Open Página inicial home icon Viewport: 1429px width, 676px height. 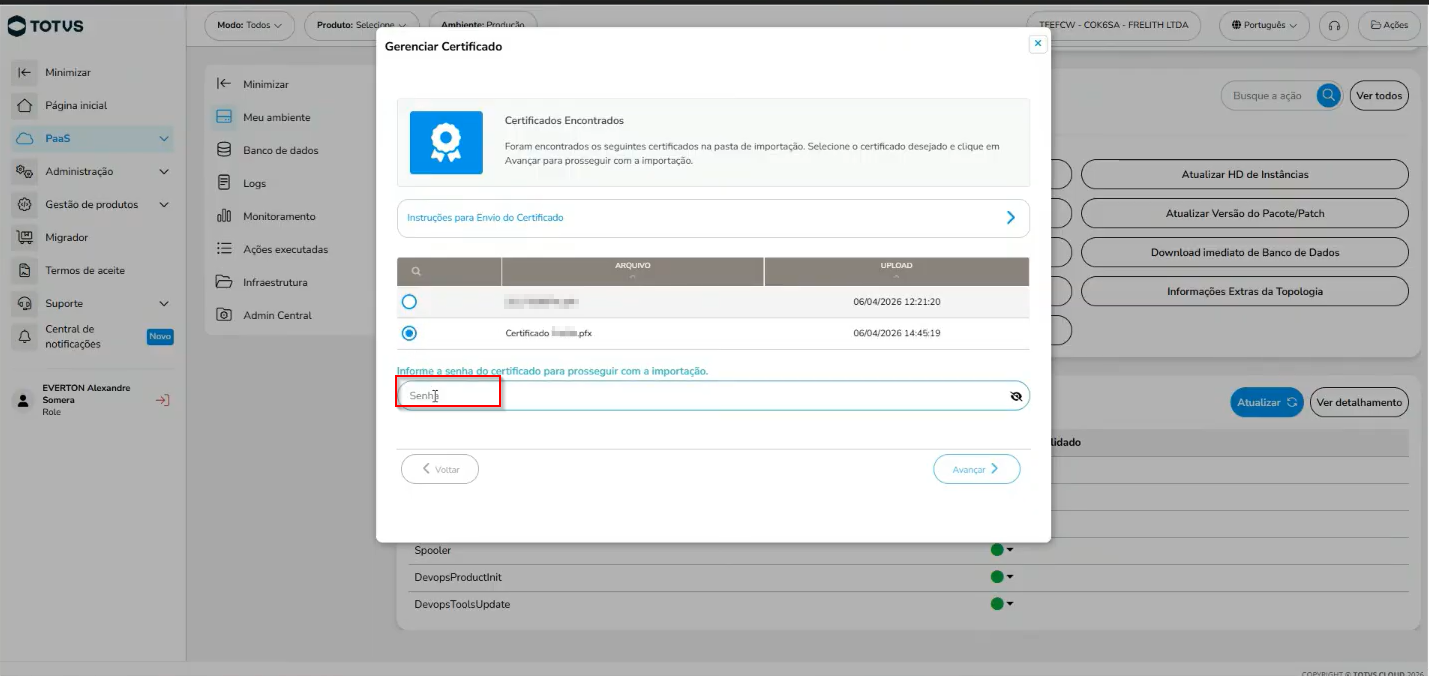pos(25,106)
